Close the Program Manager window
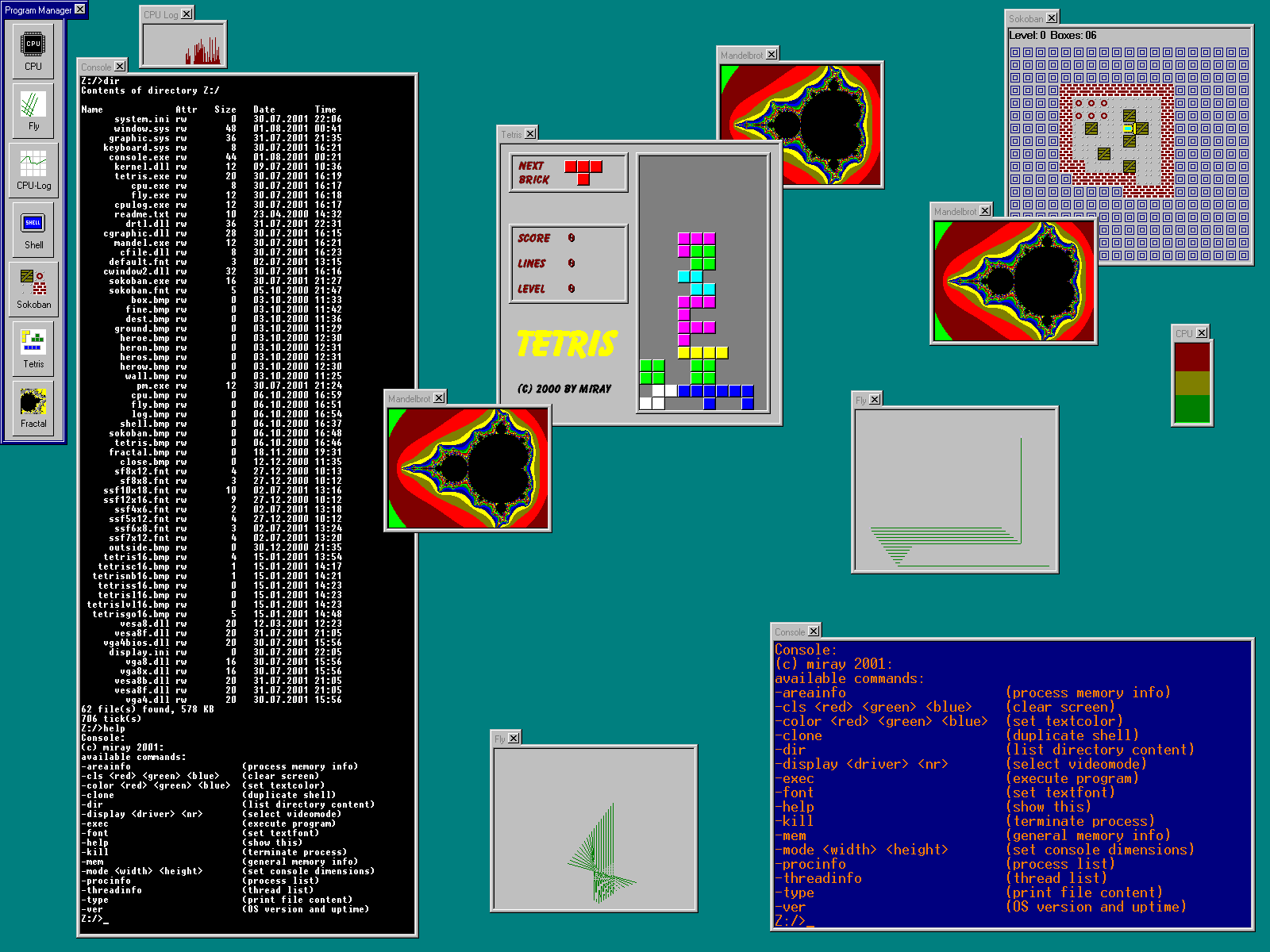 click(80, 10)
